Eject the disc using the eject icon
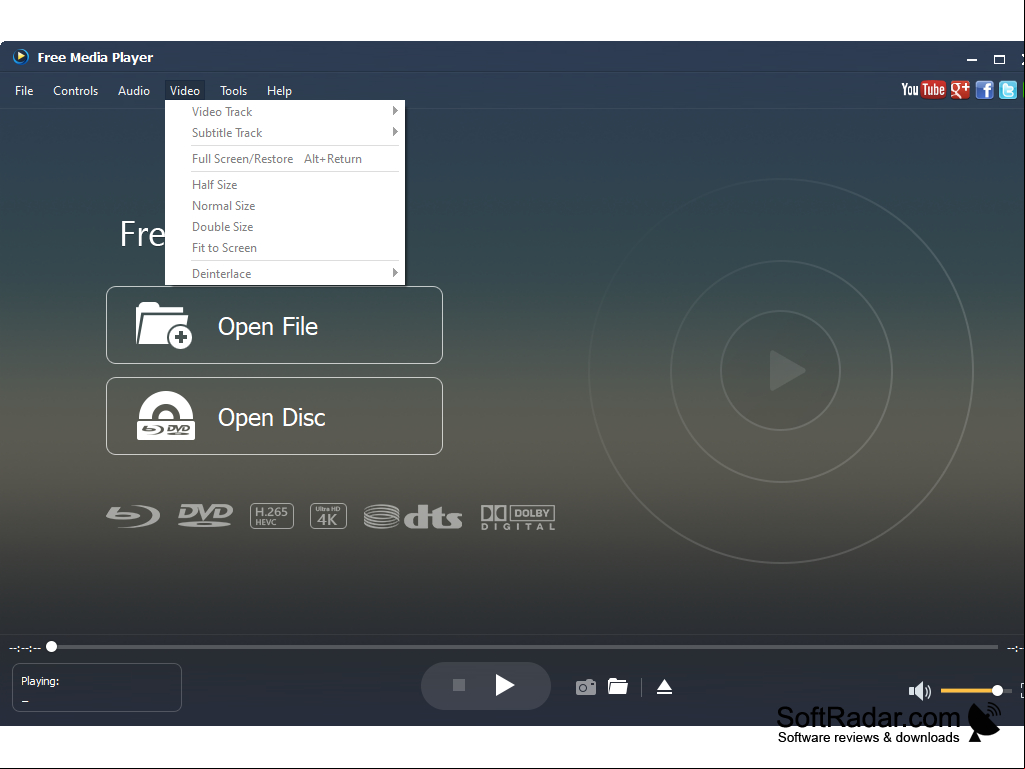 coord(664,687)
